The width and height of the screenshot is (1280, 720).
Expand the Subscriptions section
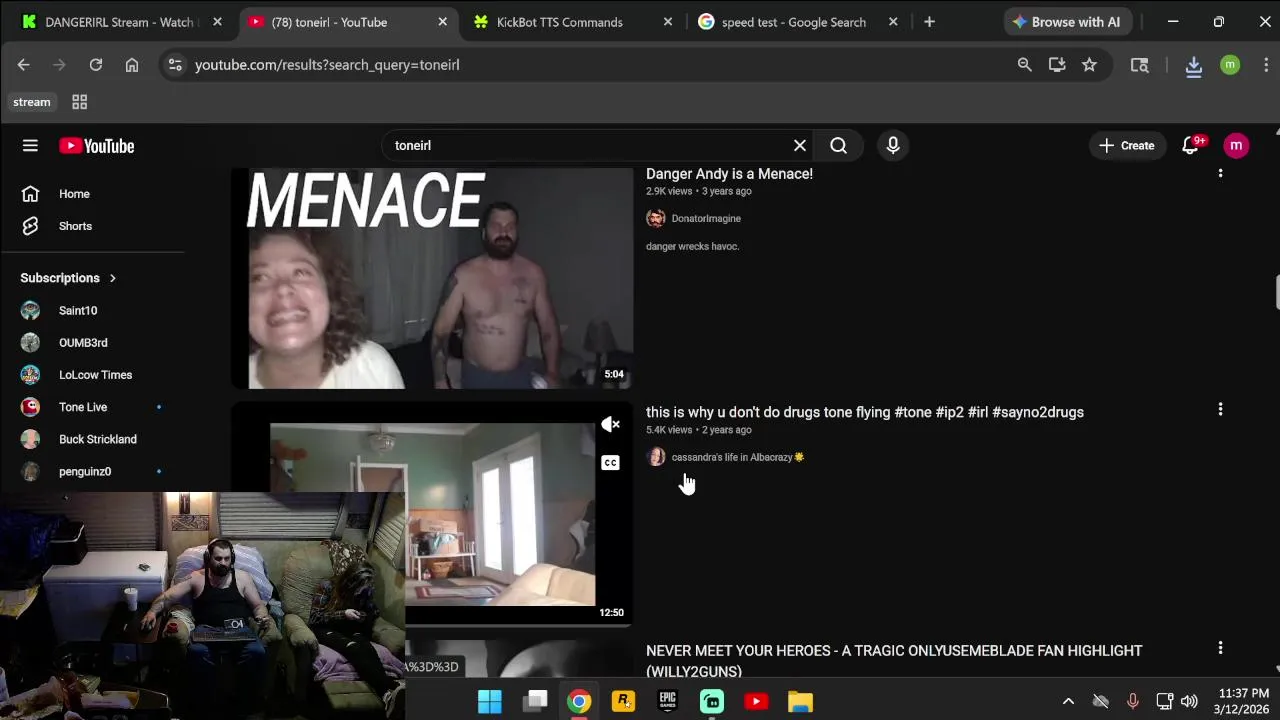[x=68, y=278]
